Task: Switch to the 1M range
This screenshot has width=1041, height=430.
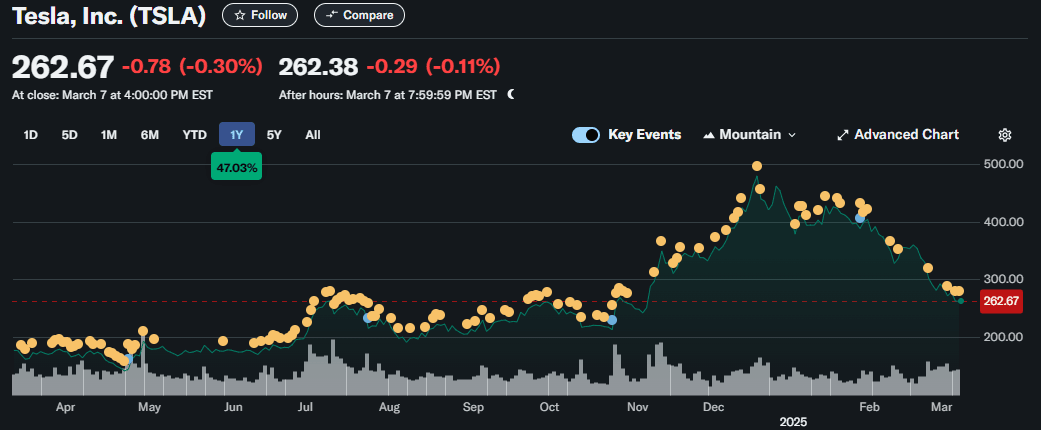Action: (109, 135)
